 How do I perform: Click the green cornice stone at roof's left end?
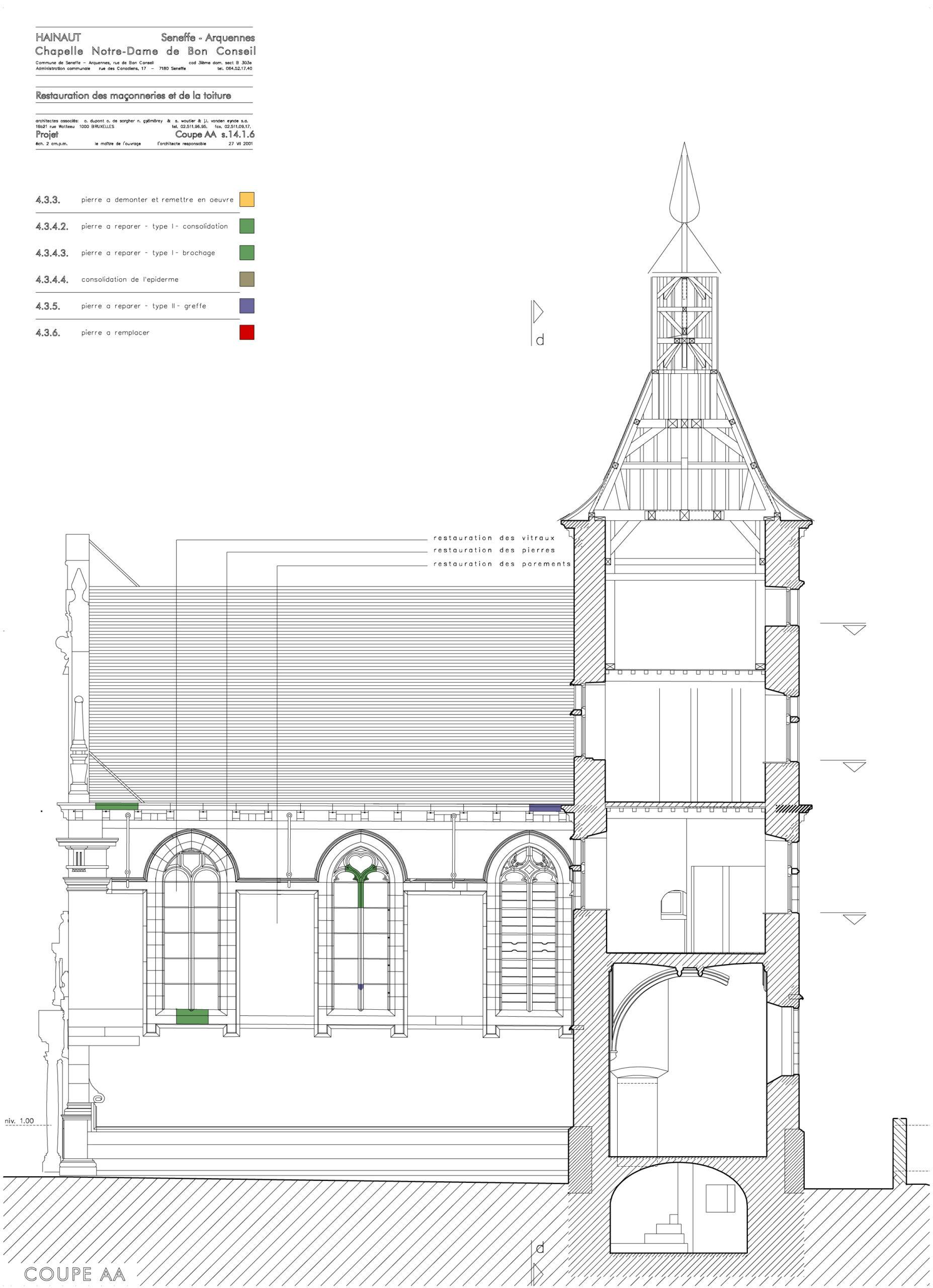116,806
